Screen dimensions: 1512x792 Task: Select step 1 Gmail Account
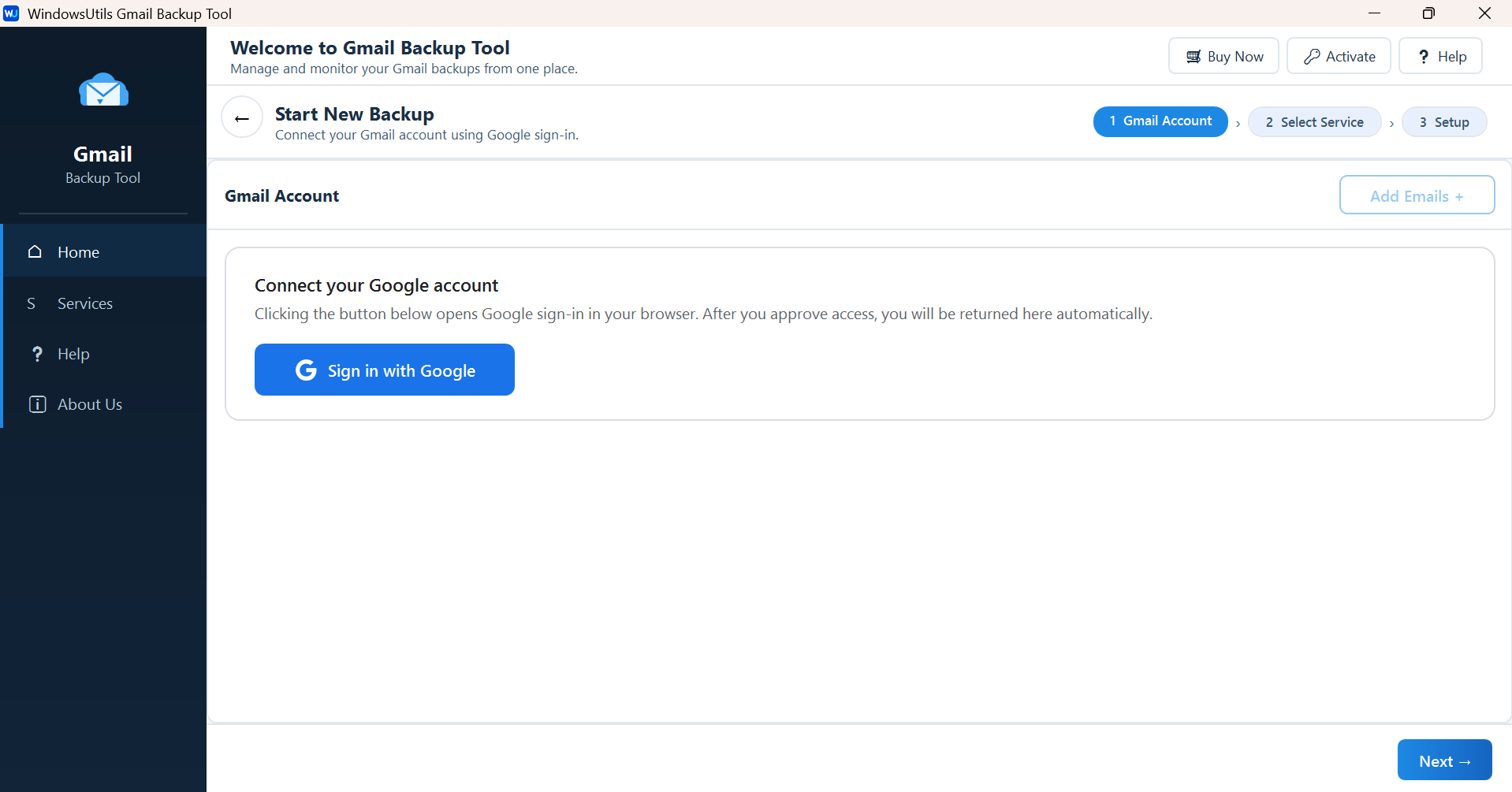click(x=1160, y=121)
